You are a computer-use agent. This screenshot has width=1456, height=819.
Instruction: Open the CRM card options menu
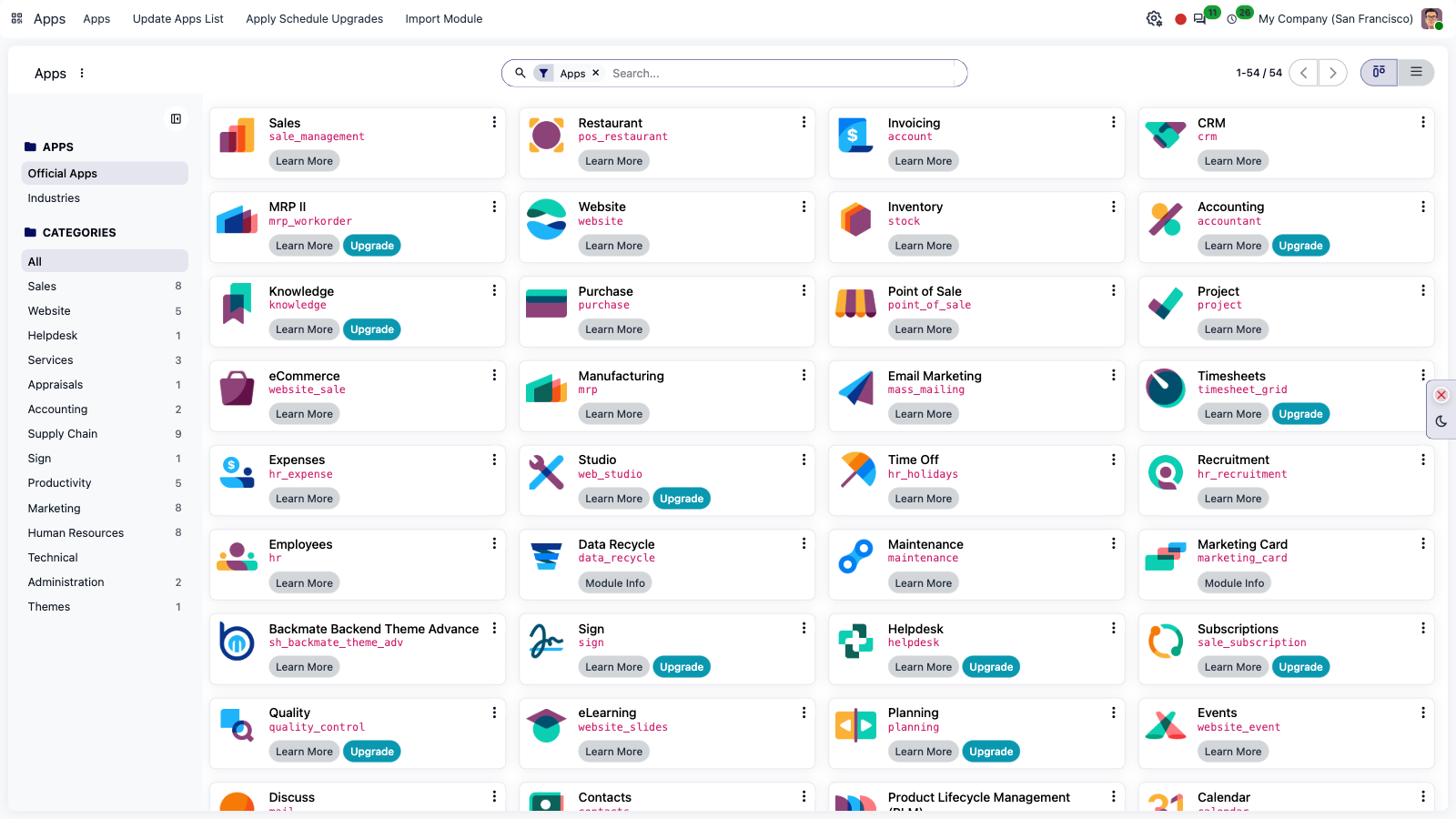pos(1423,122)
